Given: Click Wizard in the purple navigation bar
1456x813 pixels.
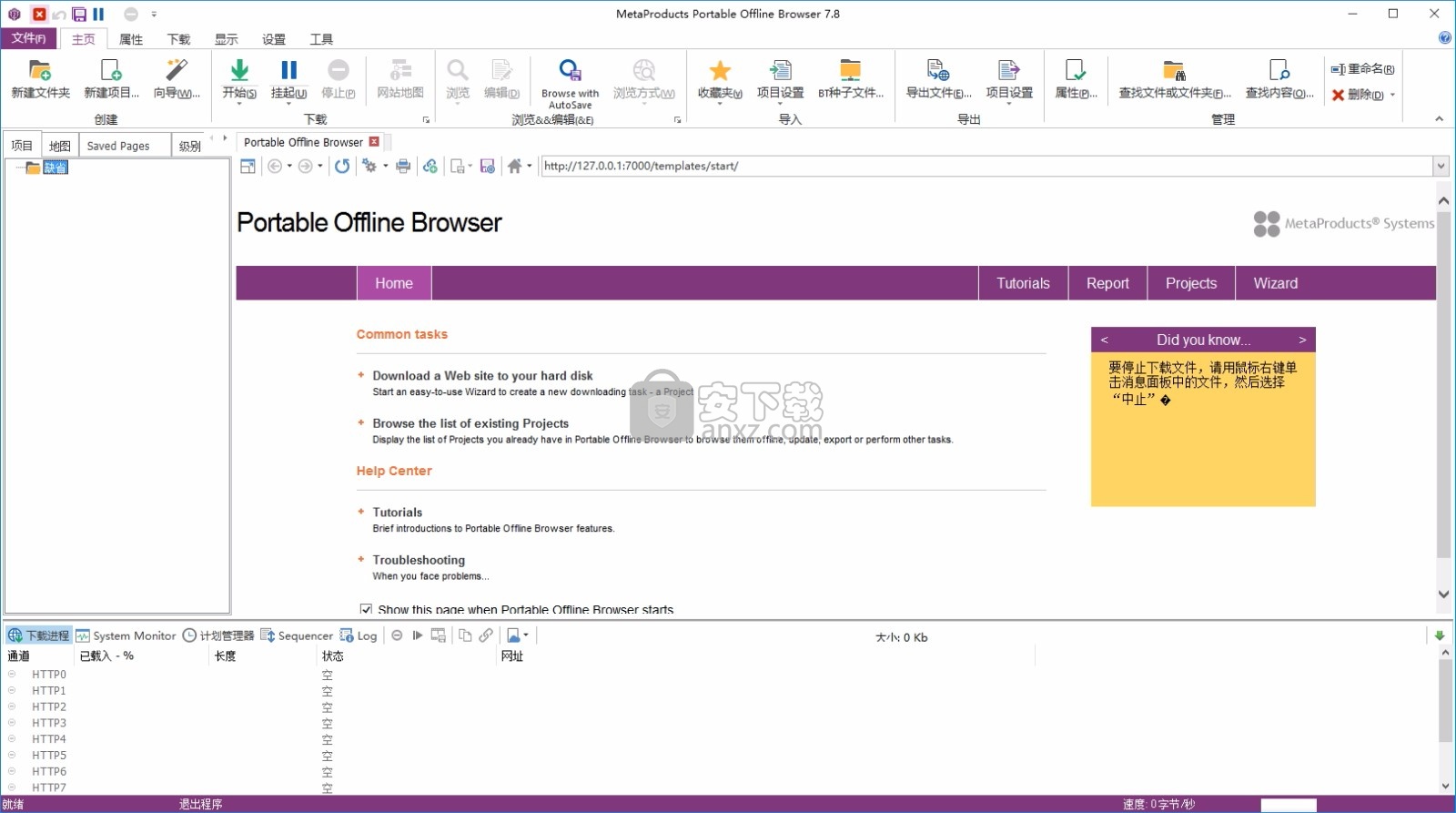Looking at the screenshot, I should click(1275, 283).
